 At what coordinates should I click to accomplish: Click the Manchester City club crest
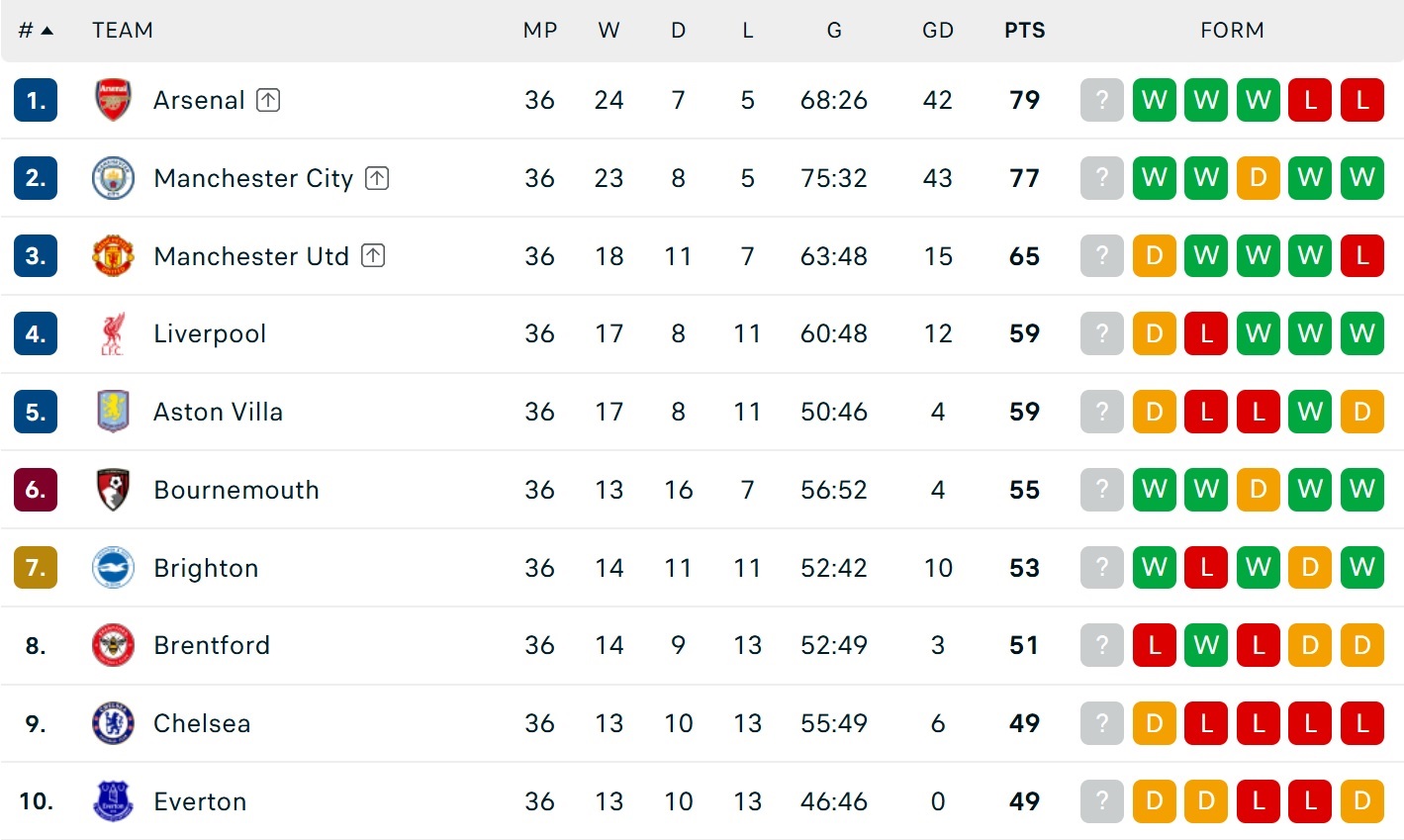[113, 178]
